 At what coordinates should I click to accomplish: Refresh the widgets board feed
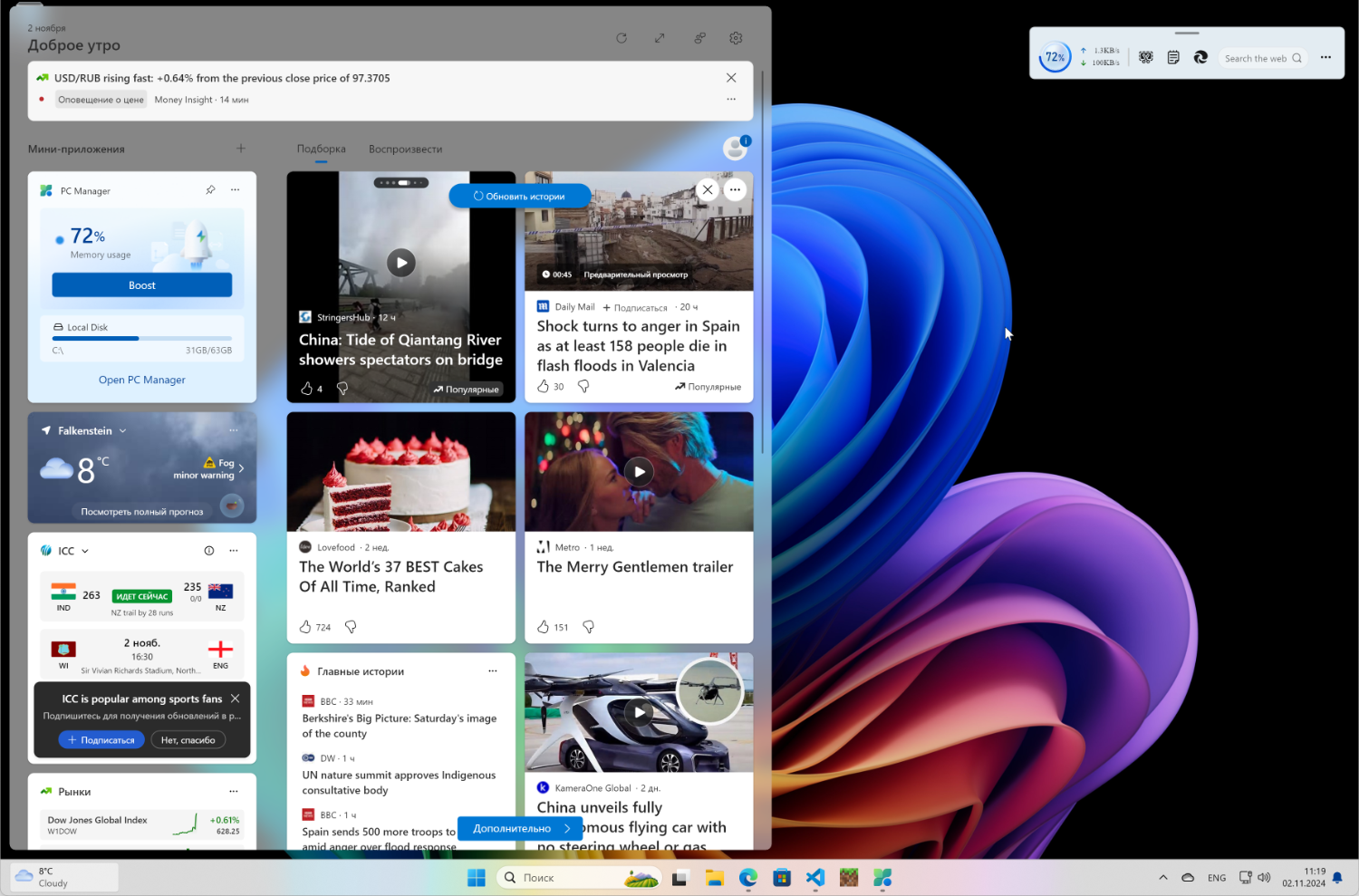(622, 38)
